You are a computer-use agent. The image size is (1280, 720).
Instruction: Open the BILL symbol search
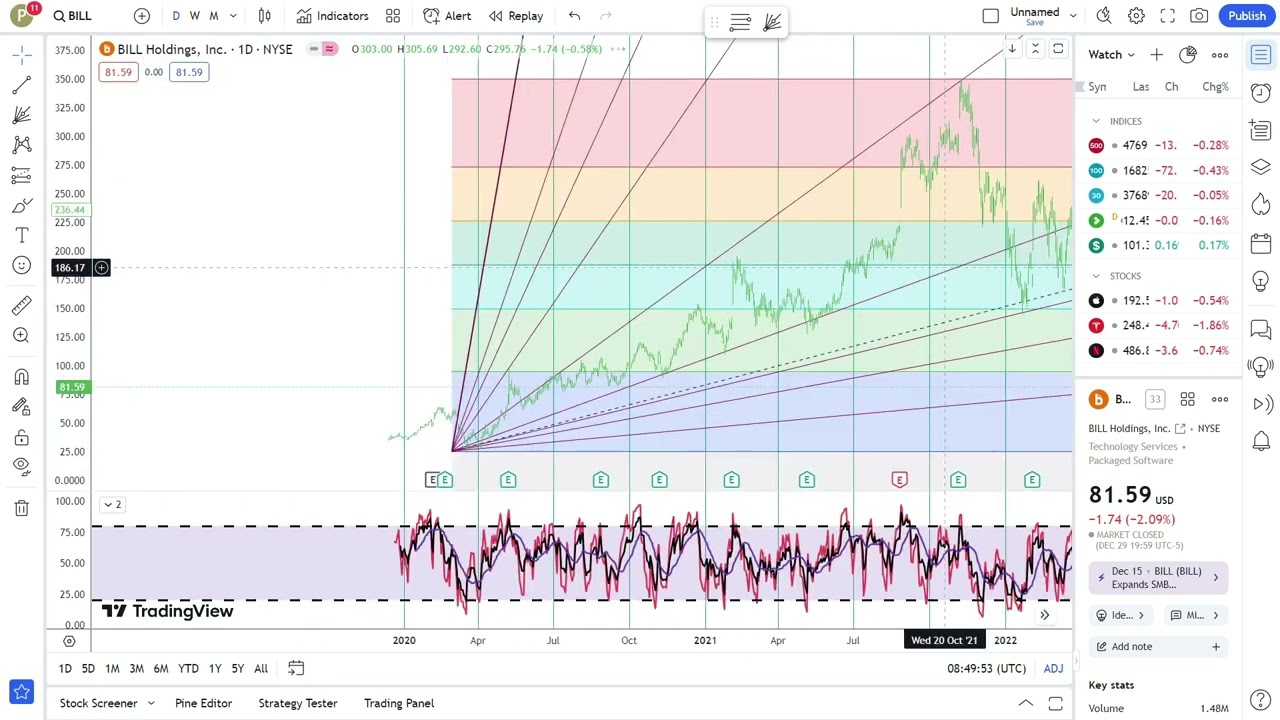72,16
